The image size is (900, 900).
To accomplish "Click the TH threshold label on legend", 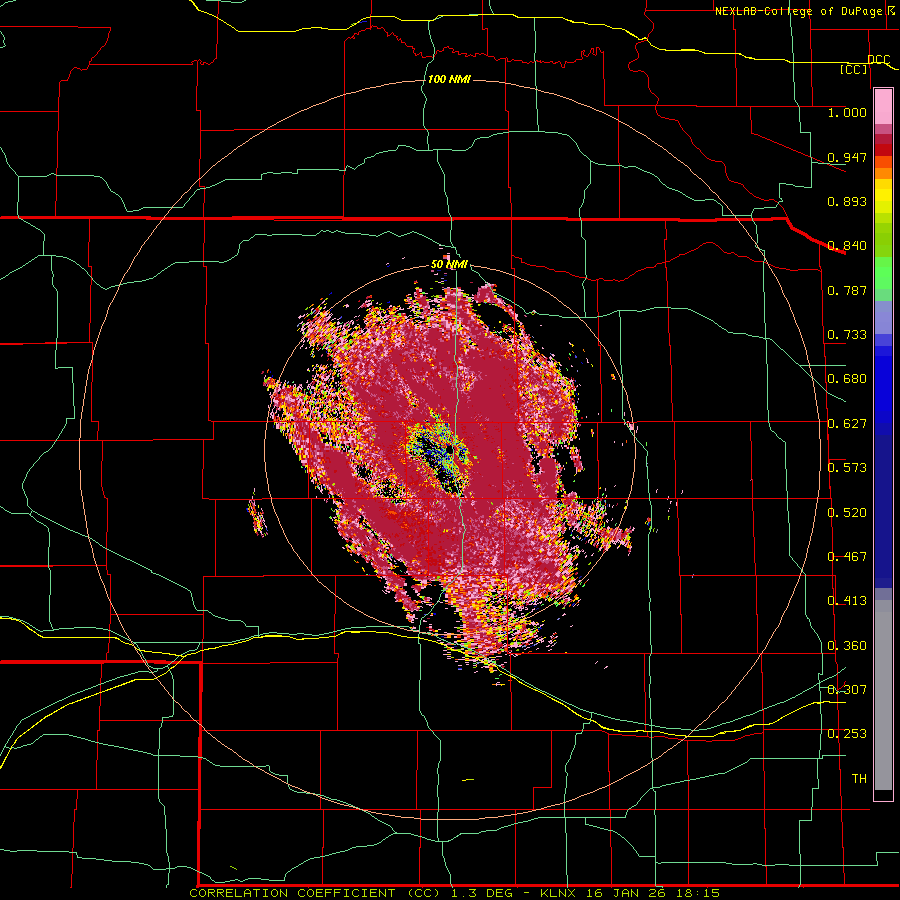I will [x=859, y=779].
